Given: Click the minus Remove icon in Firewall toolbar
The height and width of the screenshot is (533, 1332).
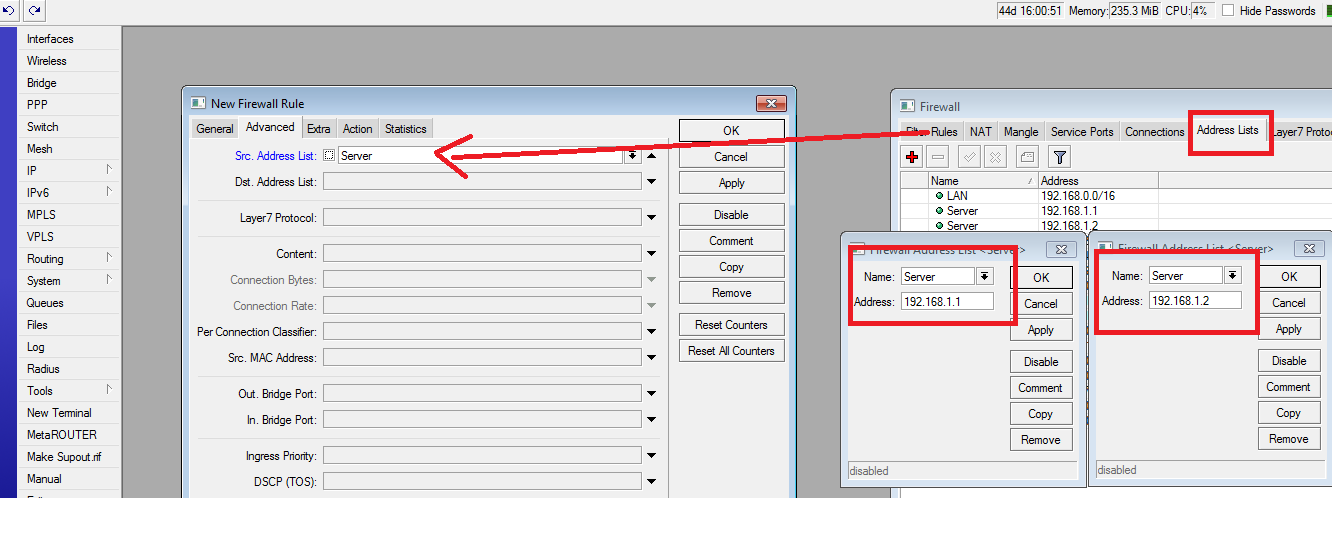Looking at the screenshot, I should tap(938, 157).
